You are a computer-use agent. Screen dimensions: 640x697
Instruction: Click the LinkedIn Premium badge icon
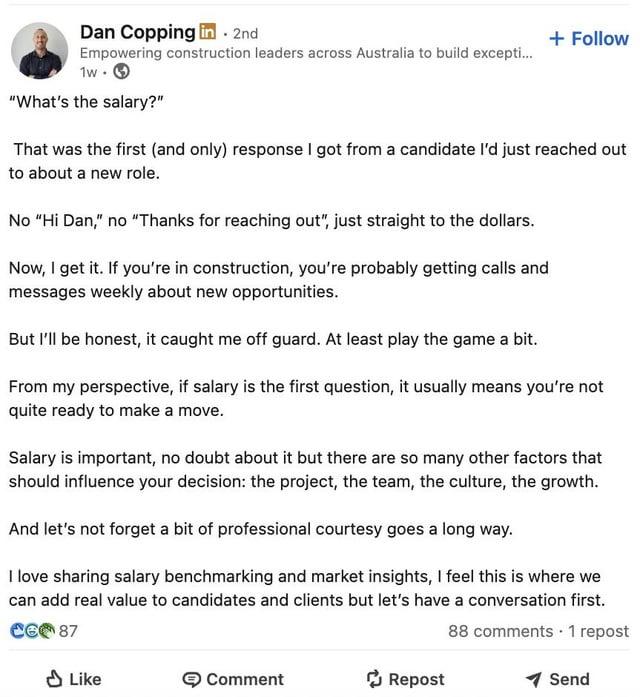pos(207,32)
